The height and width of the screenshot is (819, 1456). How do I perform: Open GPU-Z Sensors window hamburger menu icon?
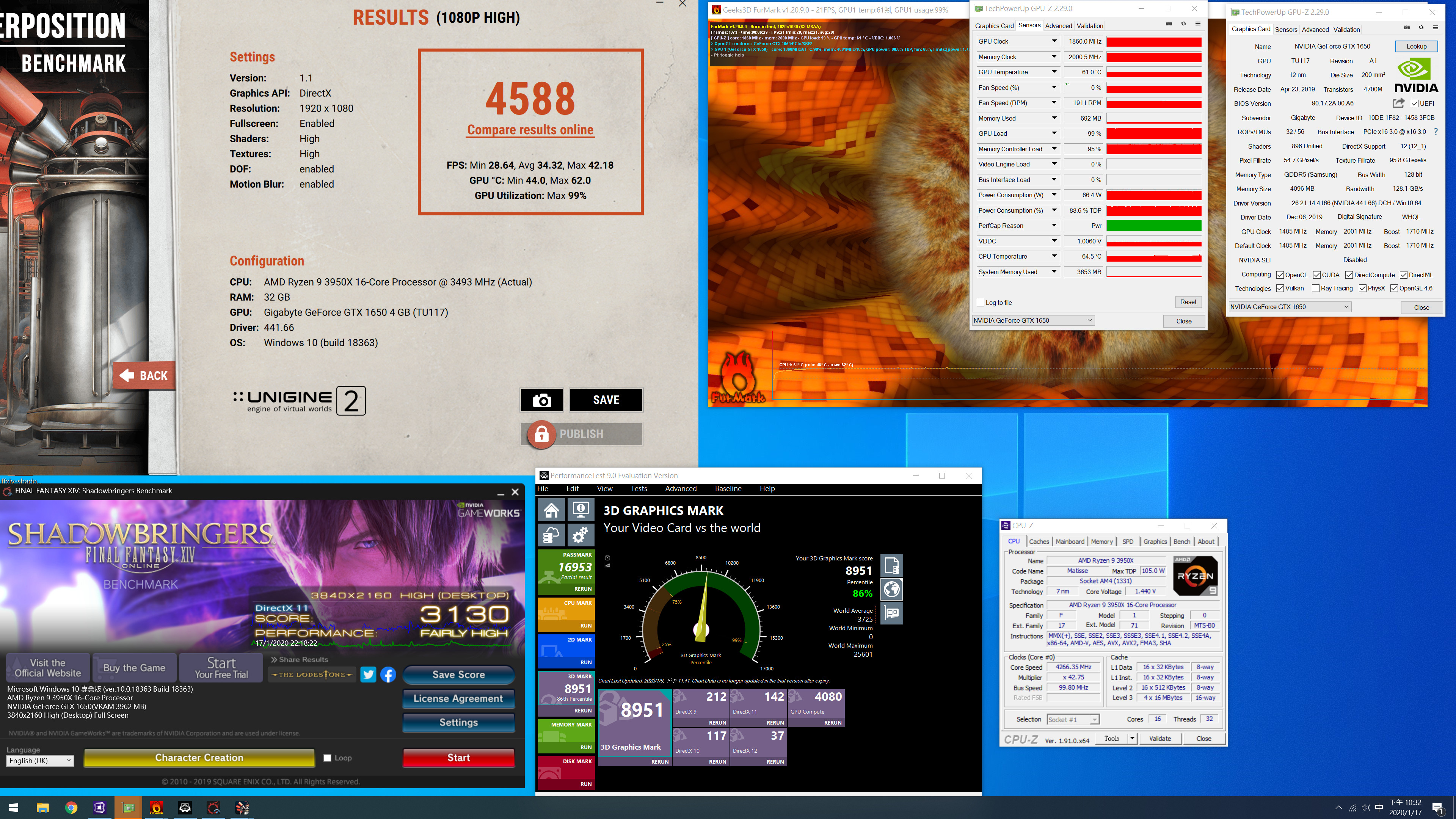coord(1198,24)
